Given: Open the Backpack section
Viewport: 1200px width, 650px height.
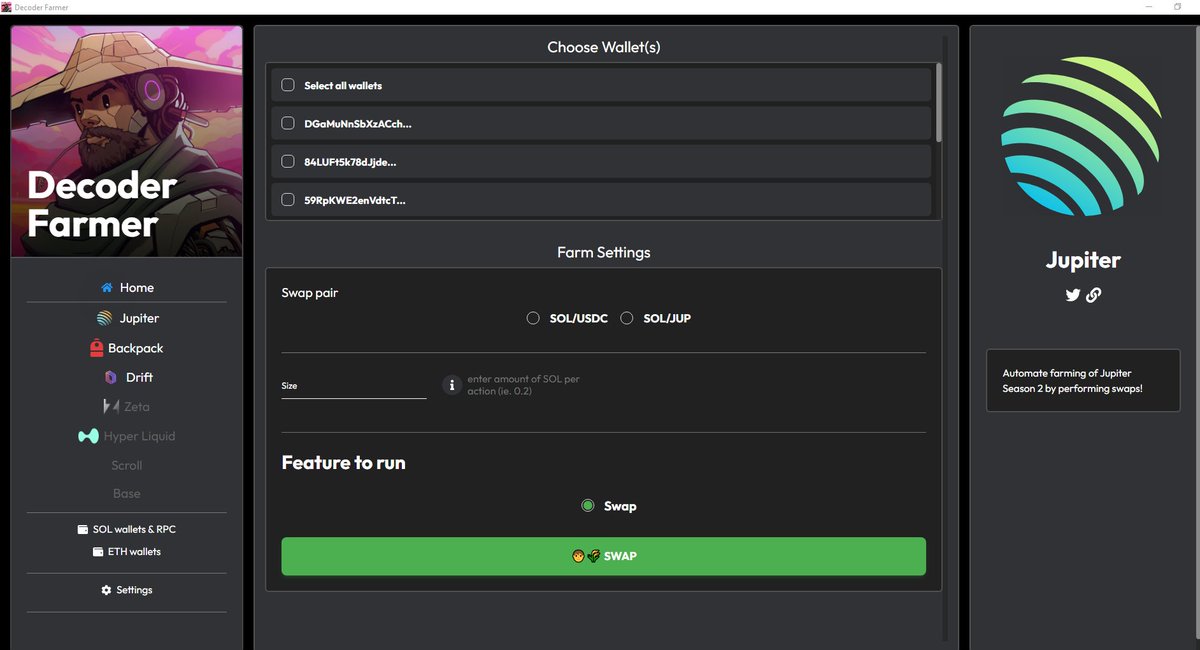Looking at the screenshot, I should (127, 348).
